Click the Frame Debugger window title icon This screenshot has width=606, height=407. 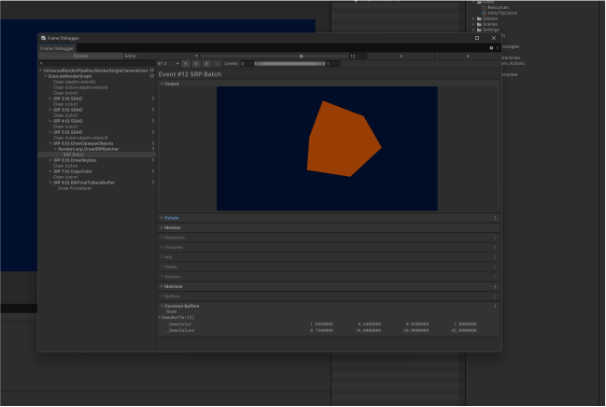point(43,38)
